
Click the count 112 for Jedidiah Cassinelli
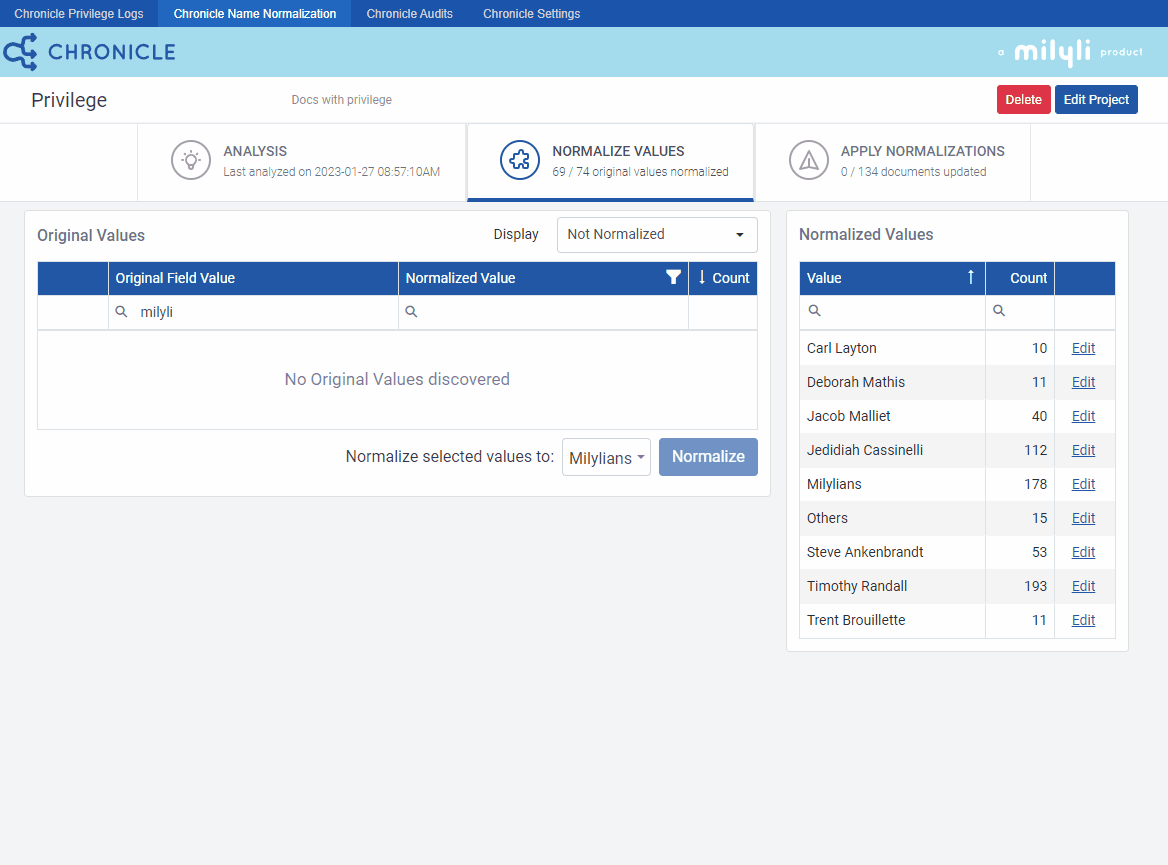[1035, 450]
